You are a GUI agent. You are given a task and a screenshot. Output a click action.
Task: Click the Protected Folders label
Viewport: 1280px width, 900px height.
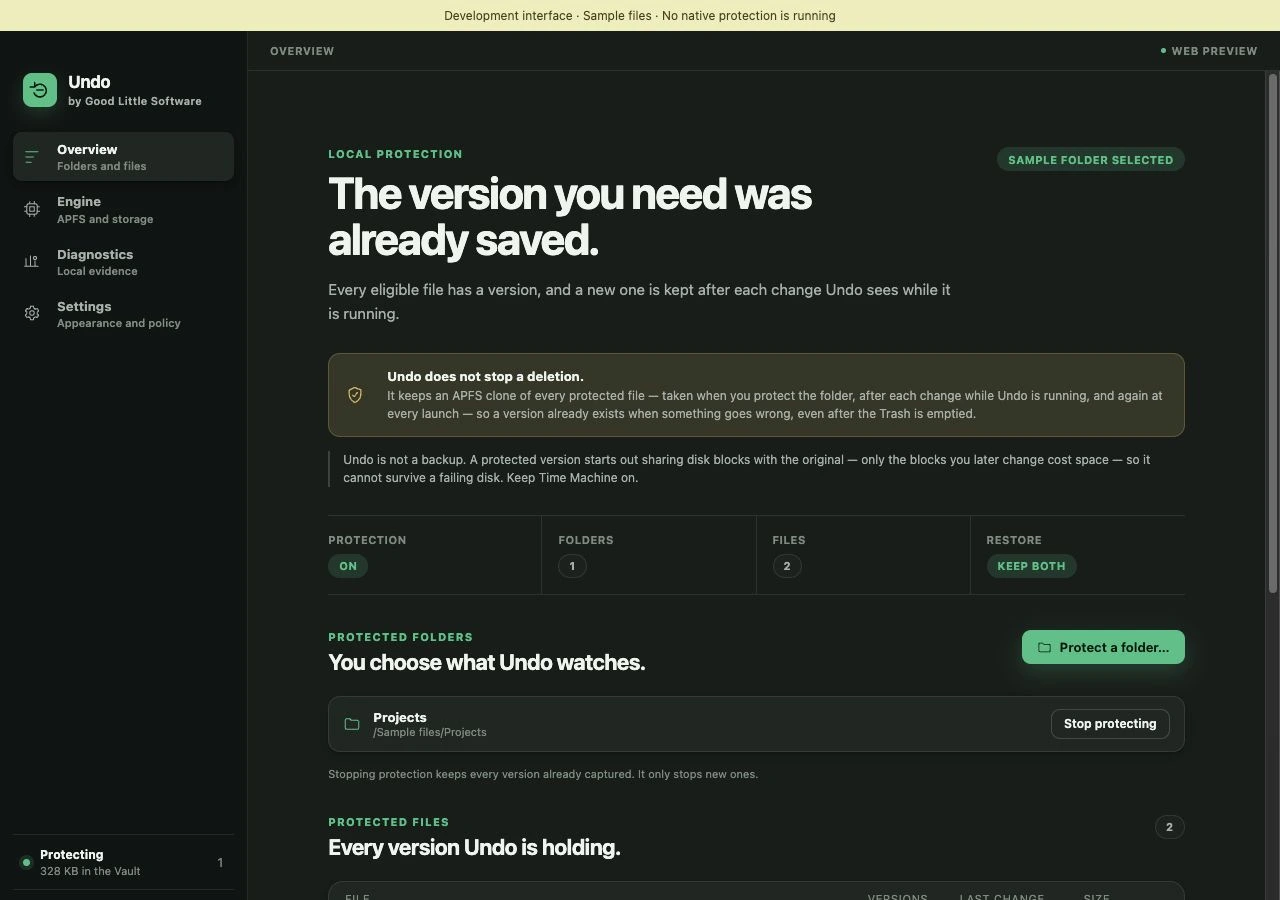coord(400,637)
